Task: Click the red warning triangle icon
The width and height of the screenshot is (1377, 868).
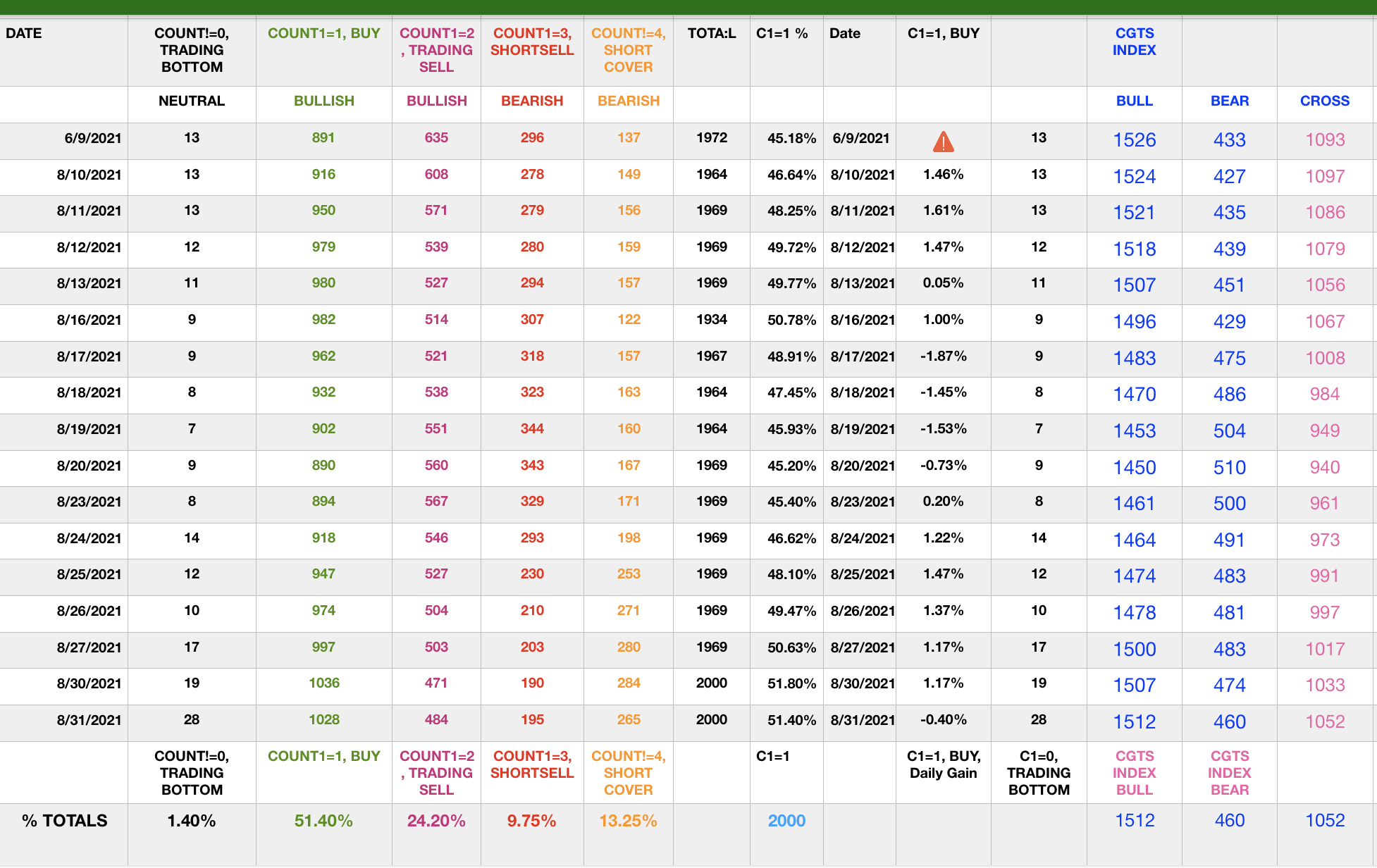Action: point(943,142)
